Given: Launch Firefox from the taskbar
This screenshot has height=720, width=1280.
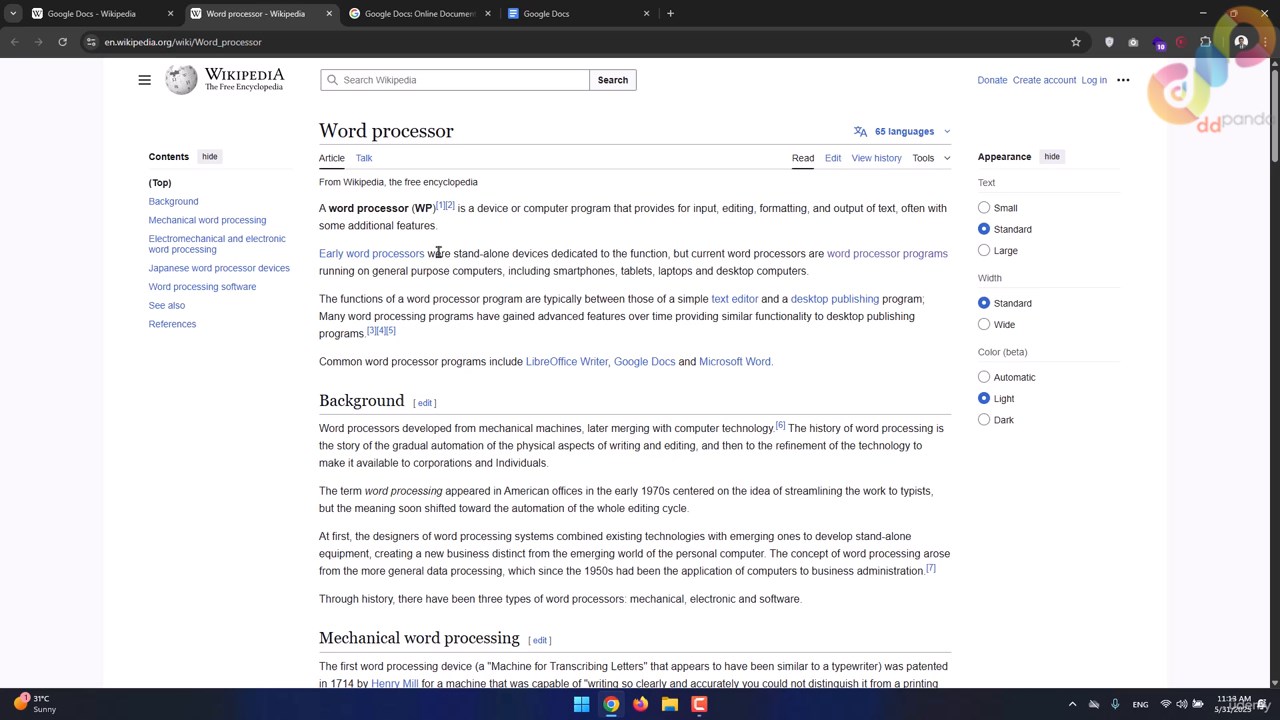Looking at the screenshot, I should (640, 704).
